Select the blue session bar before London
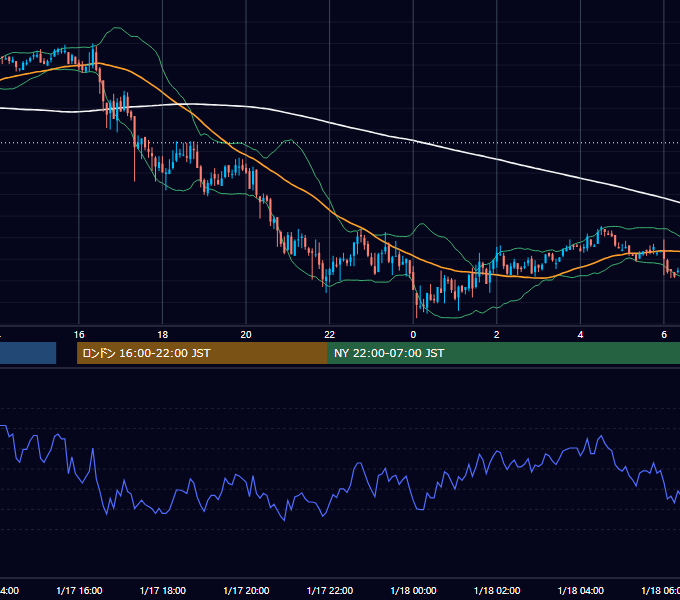Viewport: 680px width, 600px height. click(28, 353)
